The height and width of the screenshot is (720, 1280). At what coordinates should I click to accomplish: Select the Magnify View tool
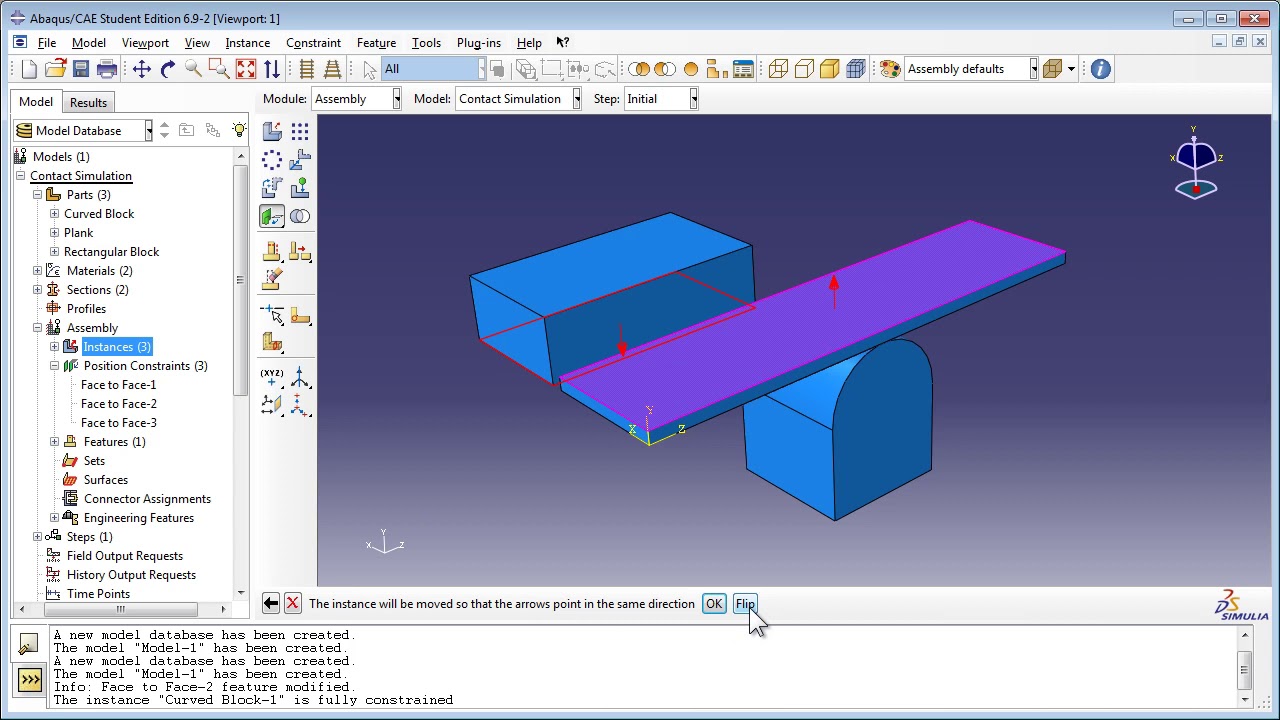193,69
